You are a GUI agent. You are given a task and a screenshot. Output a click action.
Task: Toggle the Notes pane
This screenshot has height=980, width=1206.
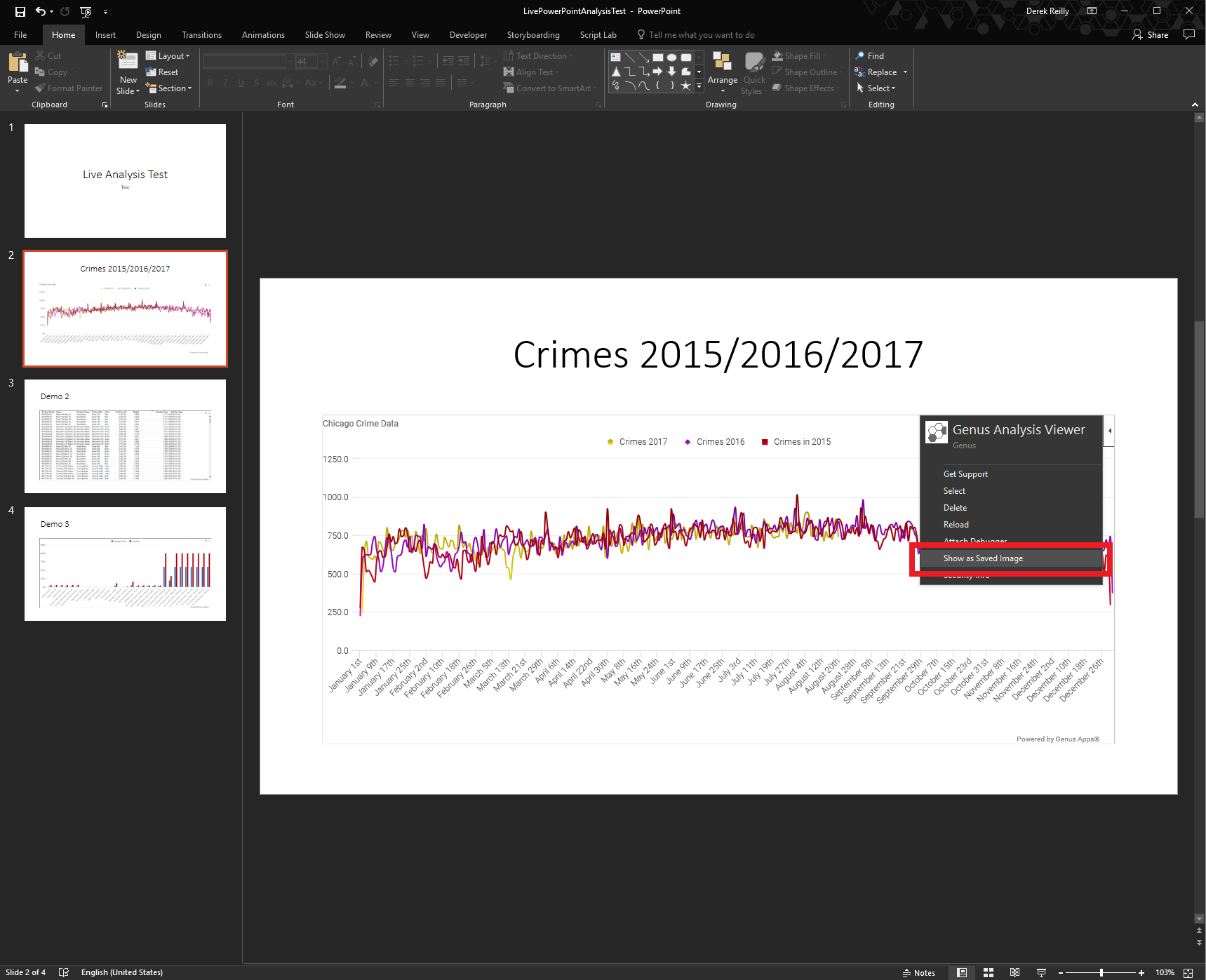(x=919, y=972)
